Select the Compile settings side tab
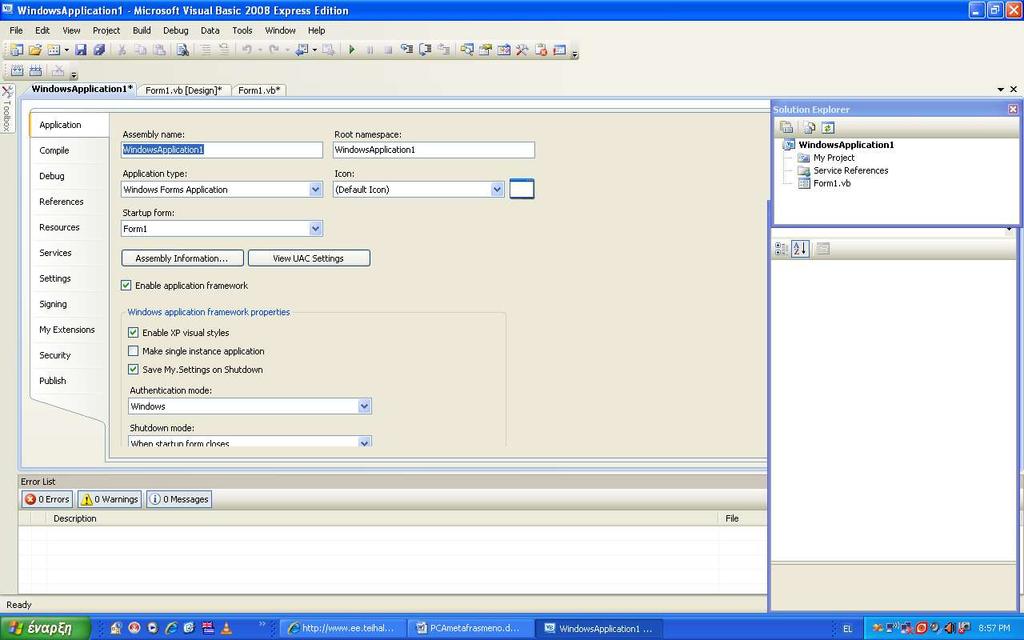Screen dimensions: 1024x640 pos(54,150)
